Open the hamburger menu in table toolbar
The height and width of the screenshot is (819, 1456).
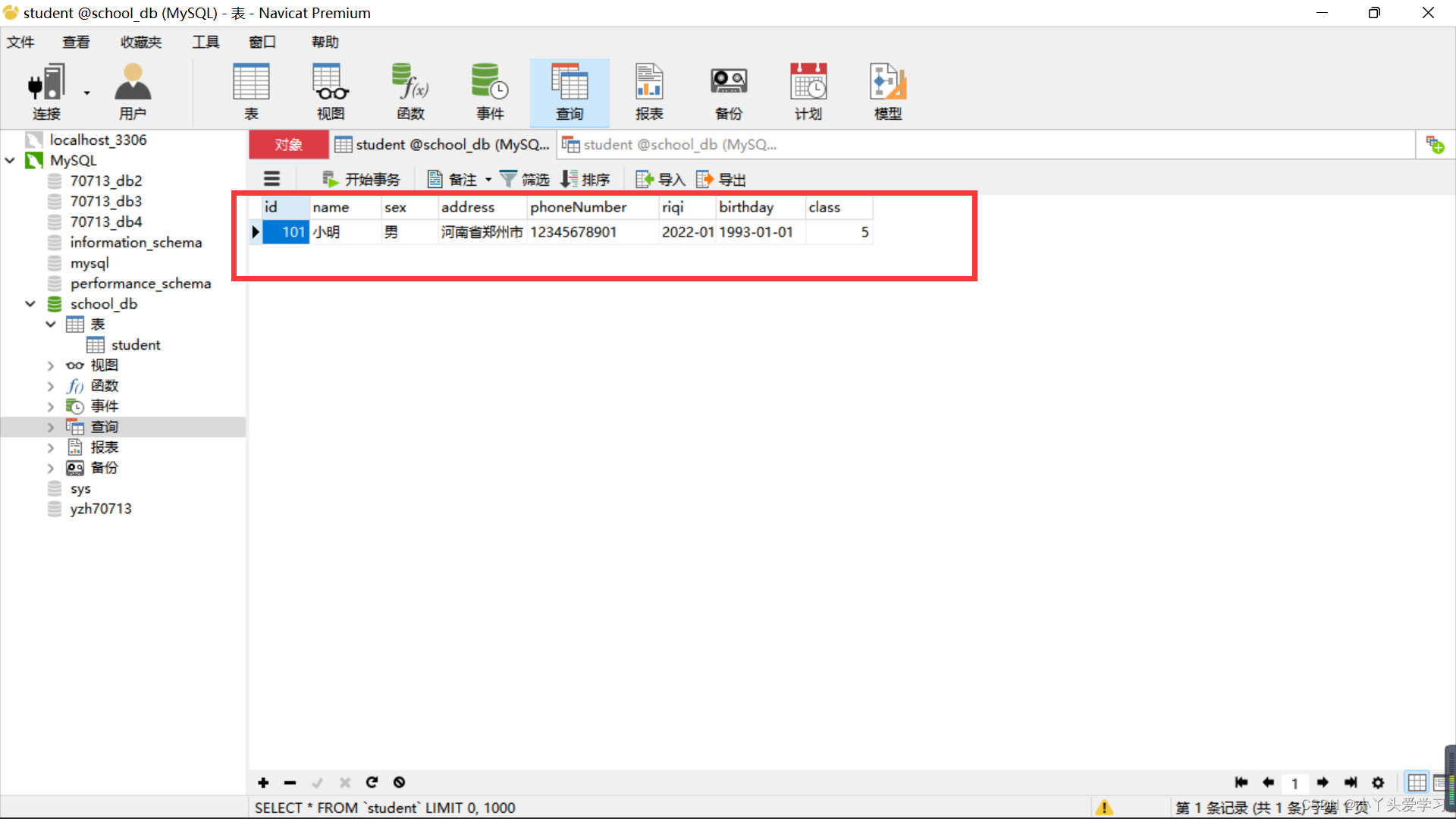pos(271,179)
